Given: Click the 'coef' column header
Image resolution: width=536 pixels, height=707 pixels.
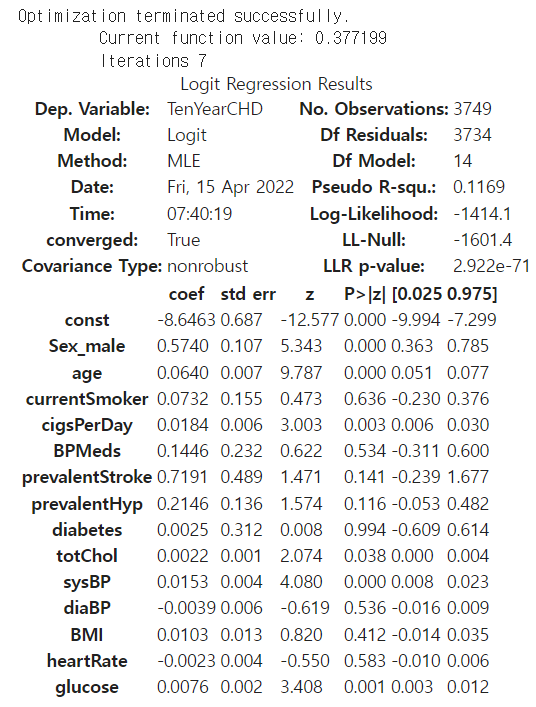Looking at the screenshot, I should (x=186, y=294).
